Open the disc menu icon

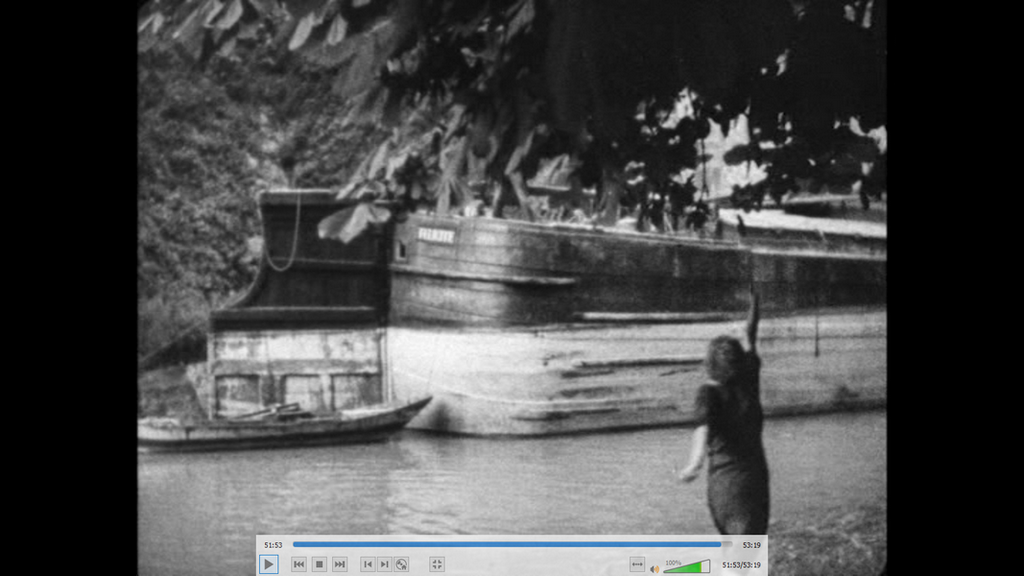pos(401,564)
